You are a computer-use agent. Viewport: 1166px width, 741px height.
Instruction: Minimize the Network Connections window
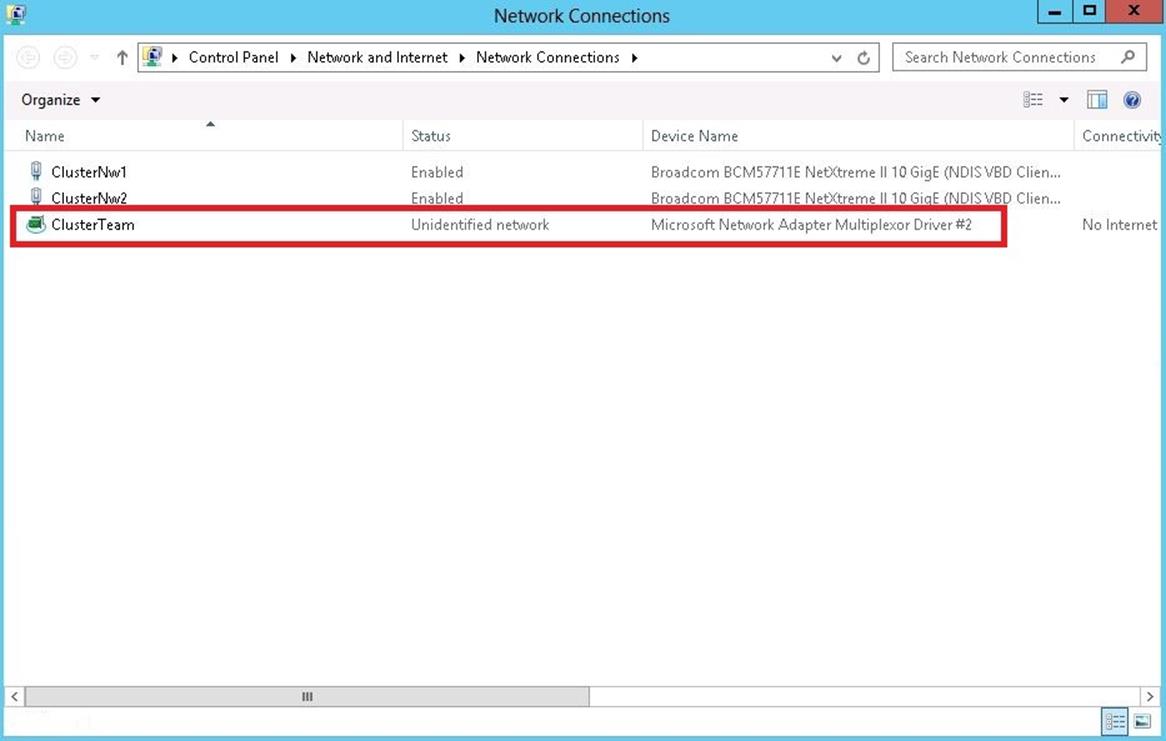coord(1054,11)
